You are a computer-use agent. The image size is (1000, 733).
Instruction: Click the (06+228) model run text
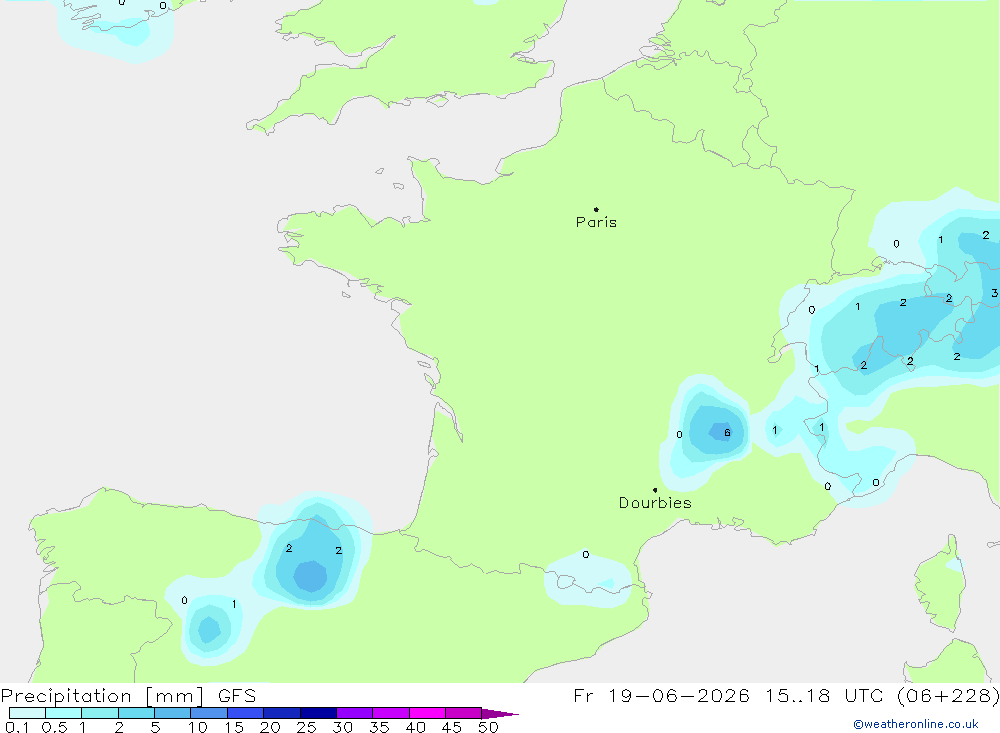[x=950, y=696]
